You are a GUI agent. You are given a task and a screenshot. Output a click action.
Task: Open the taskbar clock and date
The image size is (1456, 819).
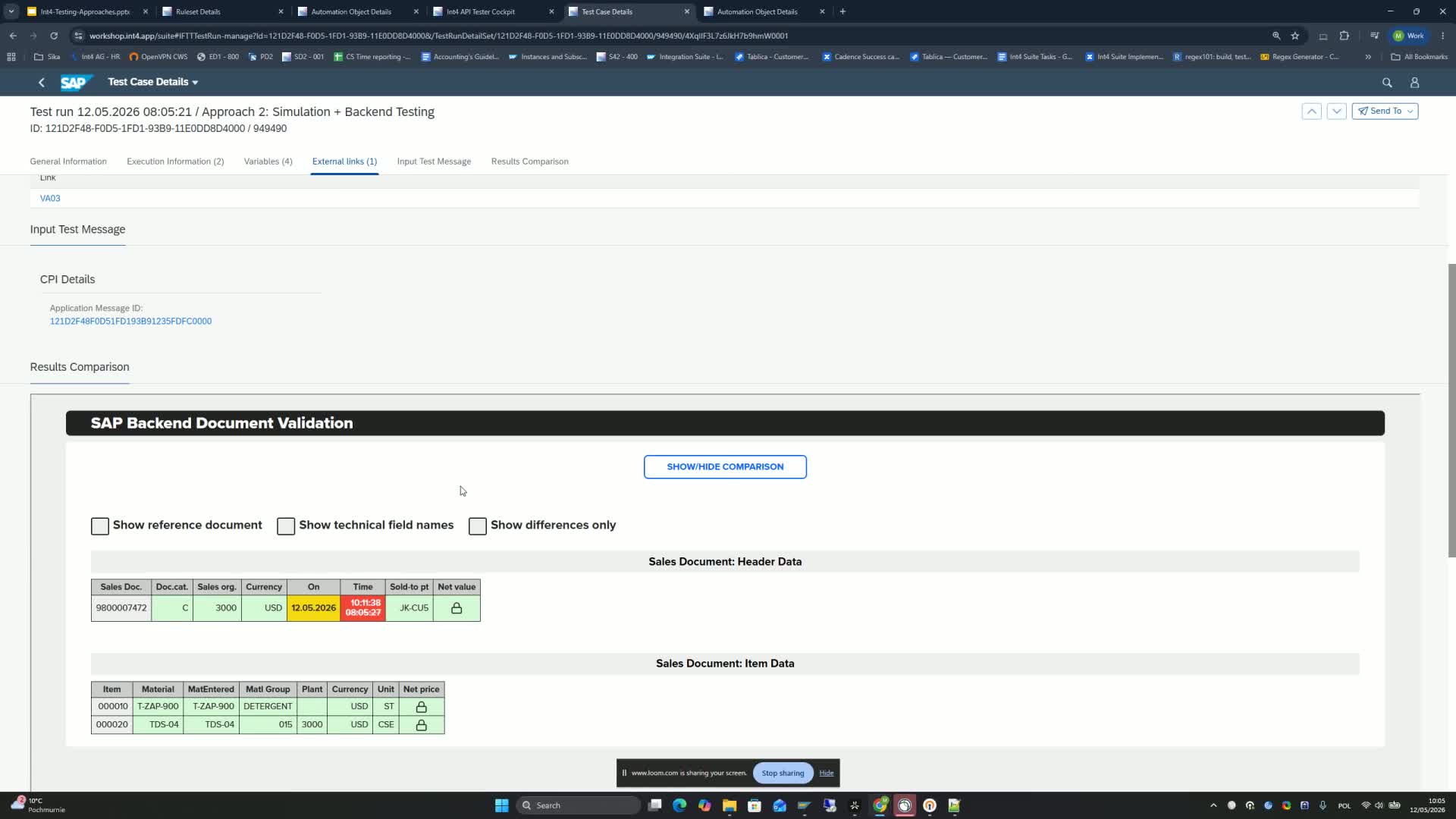tap(1427, 805)
